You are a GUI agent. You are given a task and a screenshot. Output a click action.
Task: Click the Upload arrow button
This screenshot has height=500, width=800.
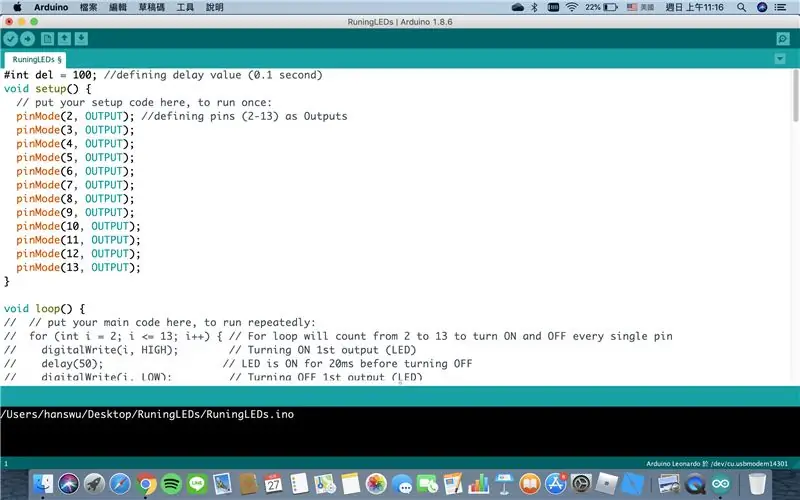(28, 39)
